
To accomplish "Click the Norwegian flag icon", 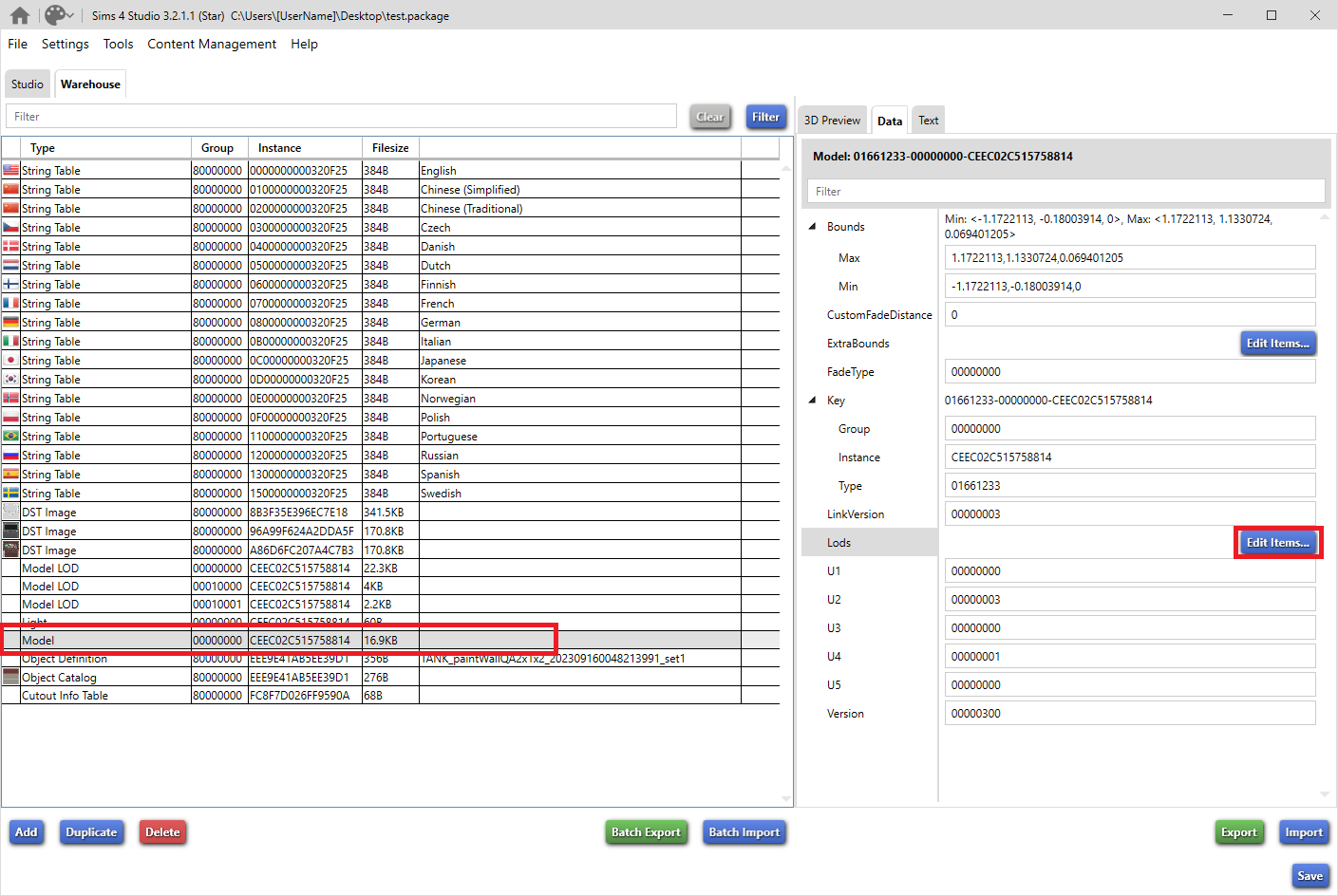I will point(10,399).
